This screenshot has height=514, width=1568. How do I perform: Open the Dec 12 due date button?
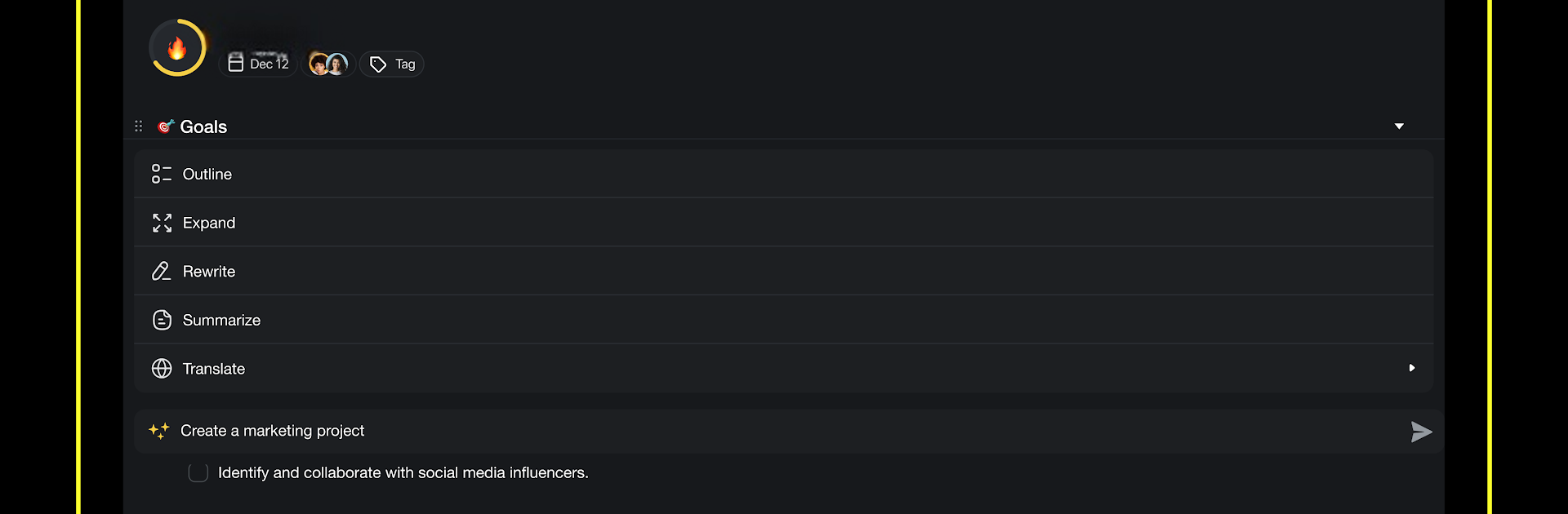pos(258,64)
